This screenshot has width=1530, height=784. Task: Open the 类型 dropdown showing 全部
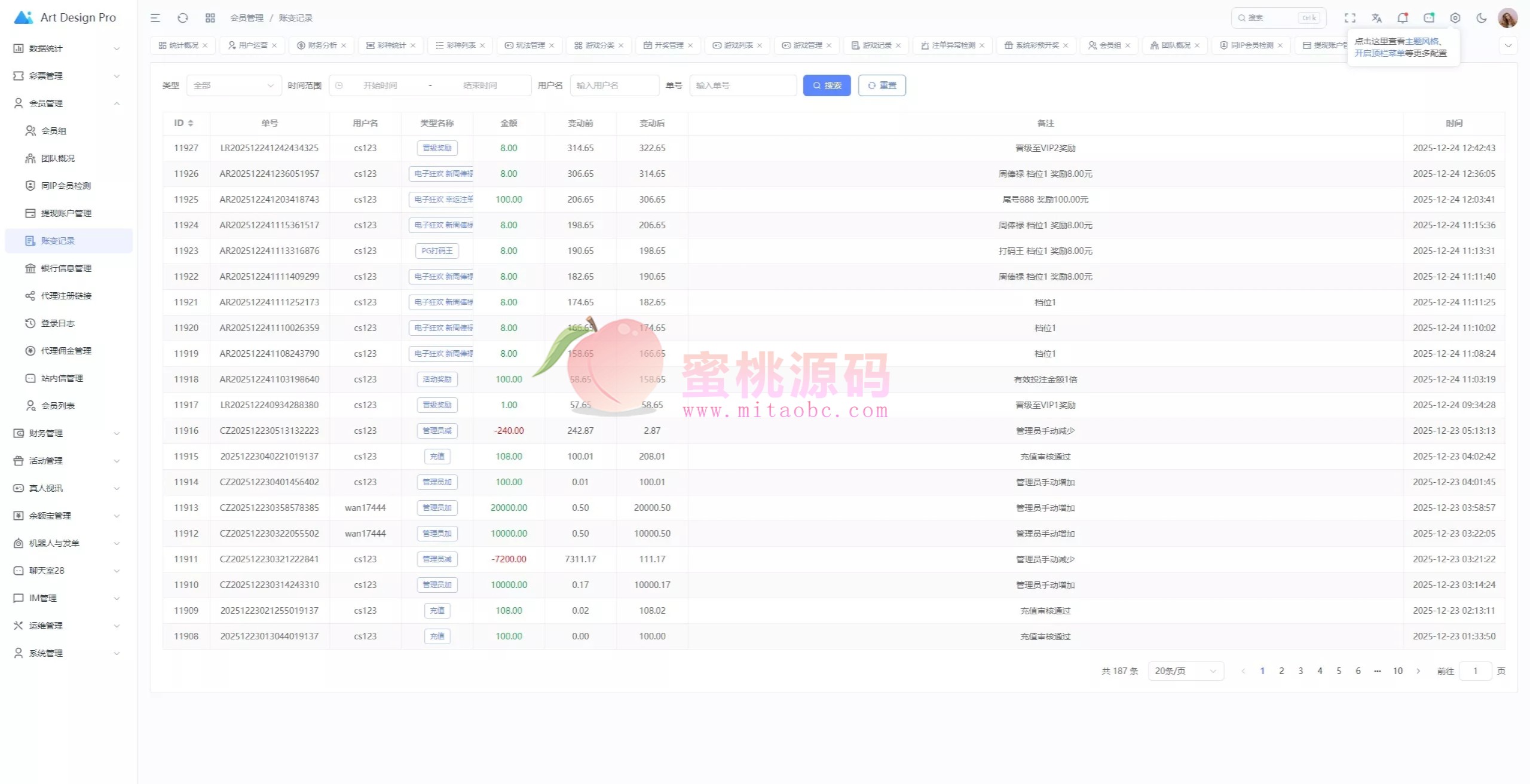(234, 85)
